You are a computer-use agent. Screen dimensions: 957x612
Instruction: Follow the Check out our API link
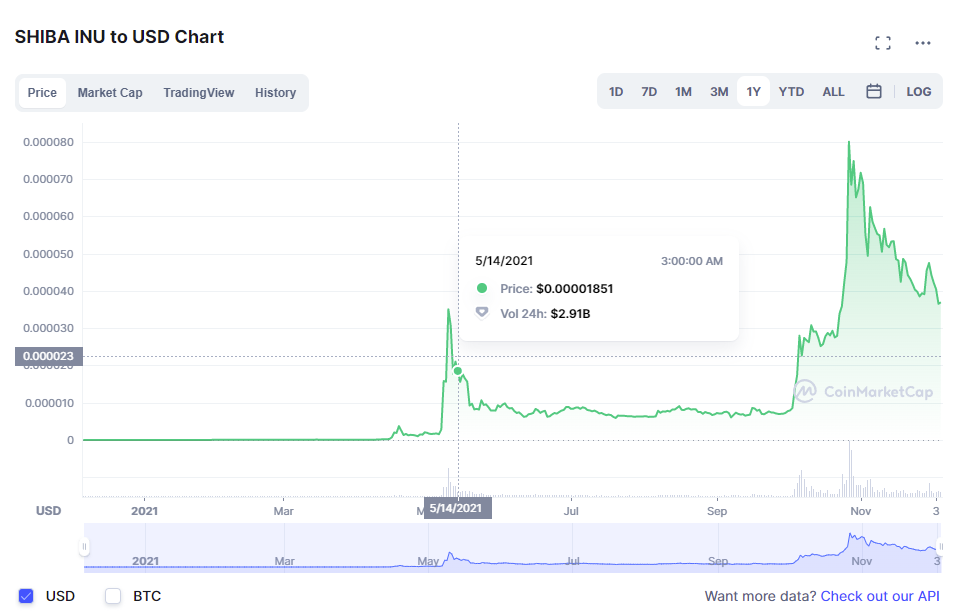[x=879, y=596]
